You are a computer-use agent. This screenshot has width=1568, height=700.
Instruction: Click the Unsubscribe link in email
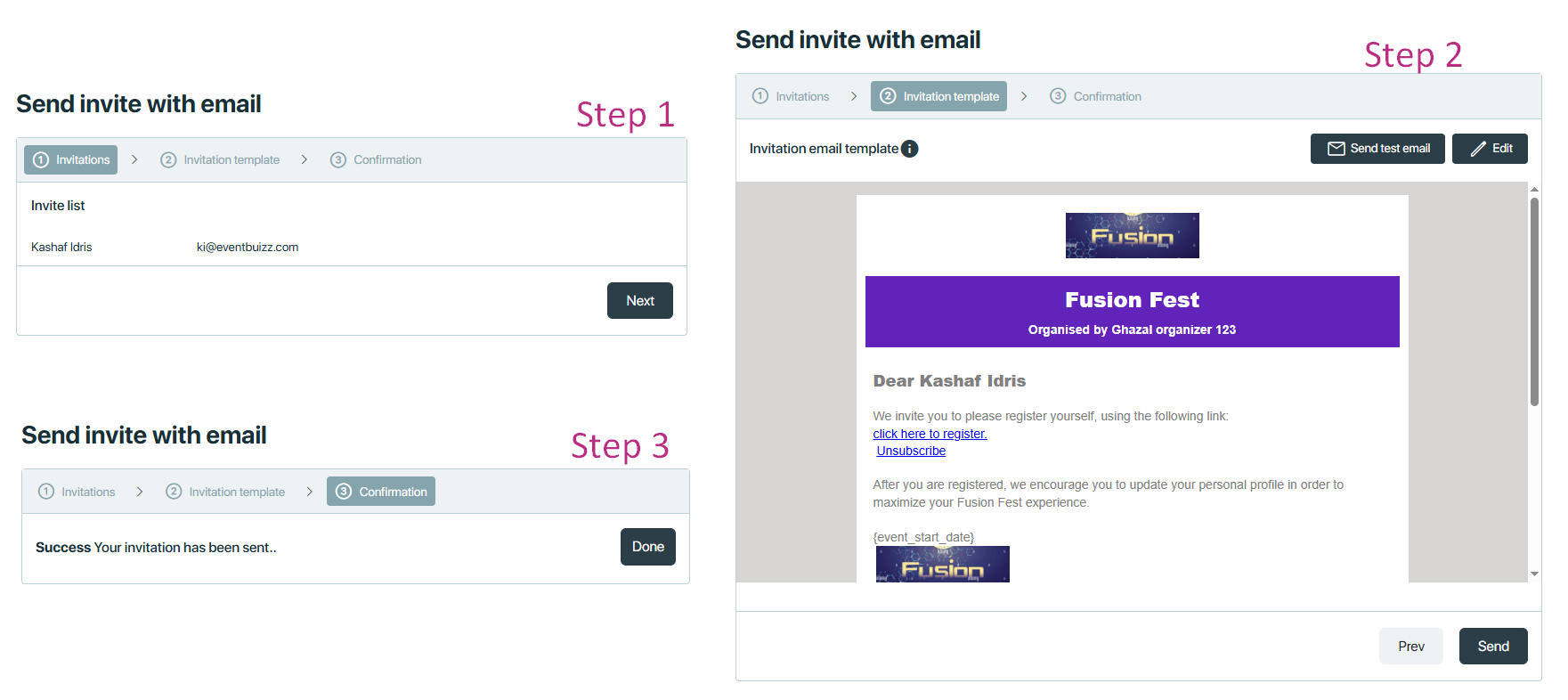(x=911, y=452)
